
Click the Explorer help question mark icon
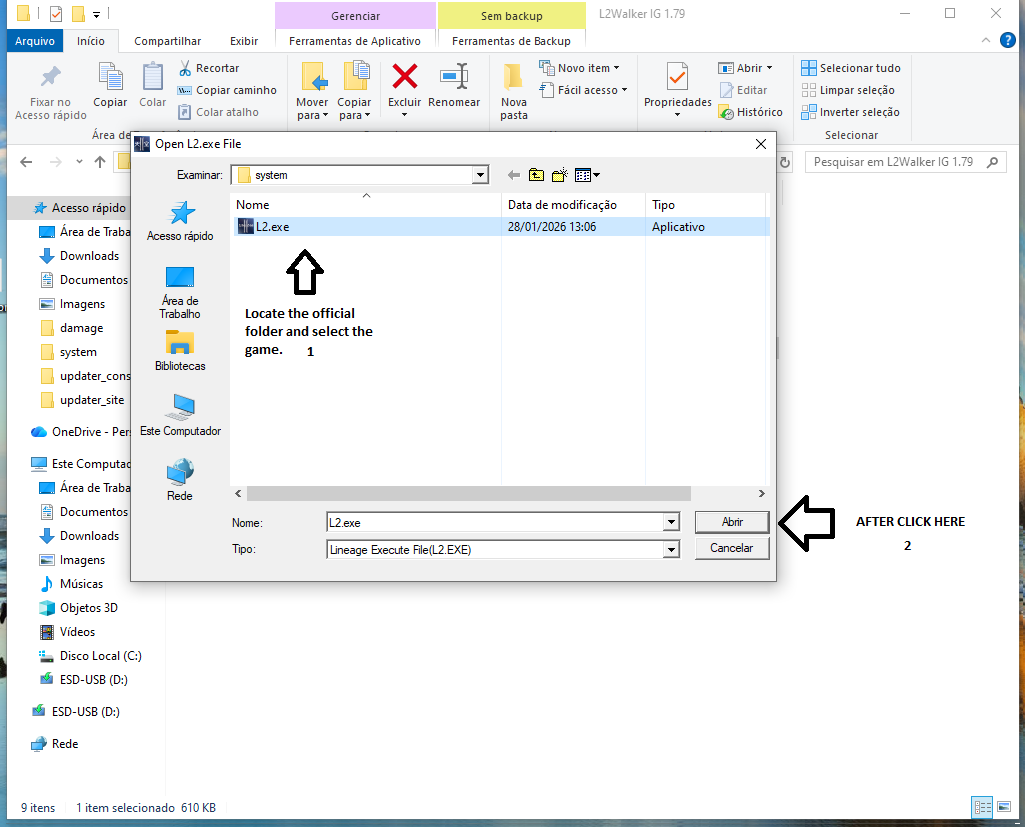click(1007, 41)
